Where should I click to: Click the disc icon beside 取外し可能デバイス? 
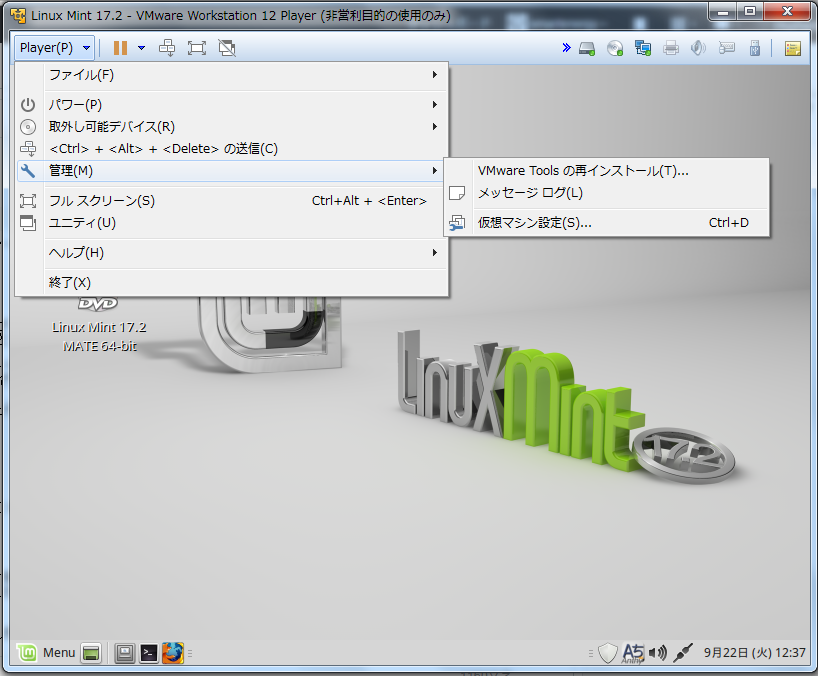click(28, 127)
